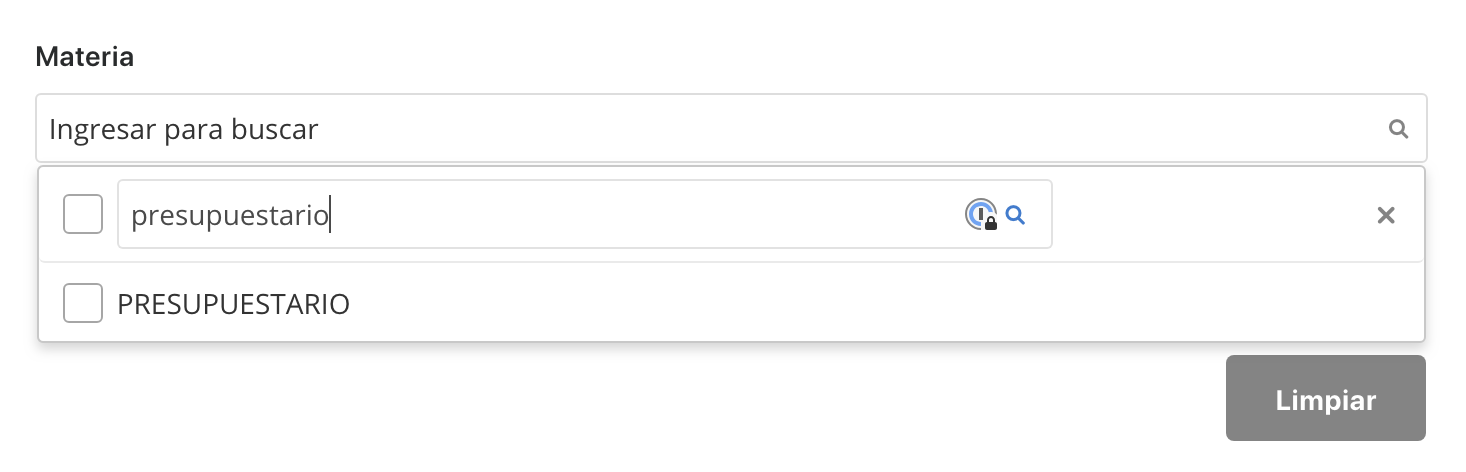Click into the 'presupuestario' filter input
1466x472 pixels.
(x=540, y=214)
